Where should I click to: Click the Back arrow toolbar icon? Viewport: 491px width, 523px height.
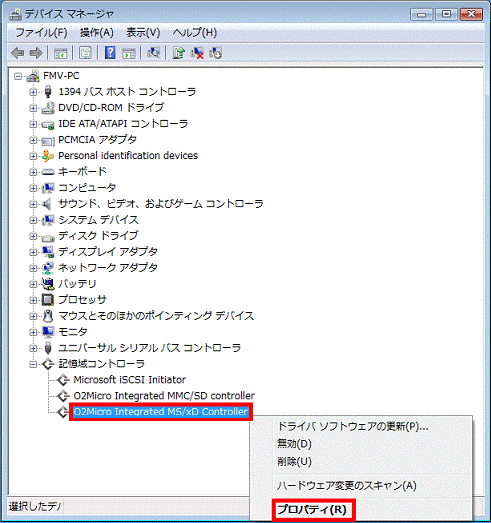coord(18,53)
